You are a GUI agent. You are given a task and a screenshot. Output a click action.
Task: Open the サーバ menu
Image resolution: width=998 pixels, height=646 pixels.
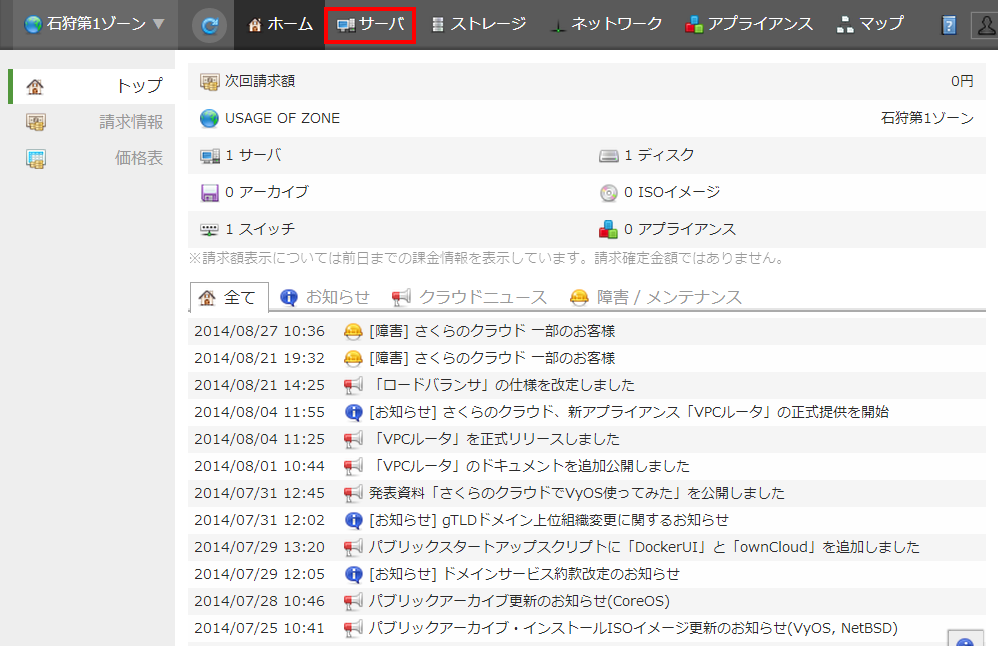coord(370,24)
